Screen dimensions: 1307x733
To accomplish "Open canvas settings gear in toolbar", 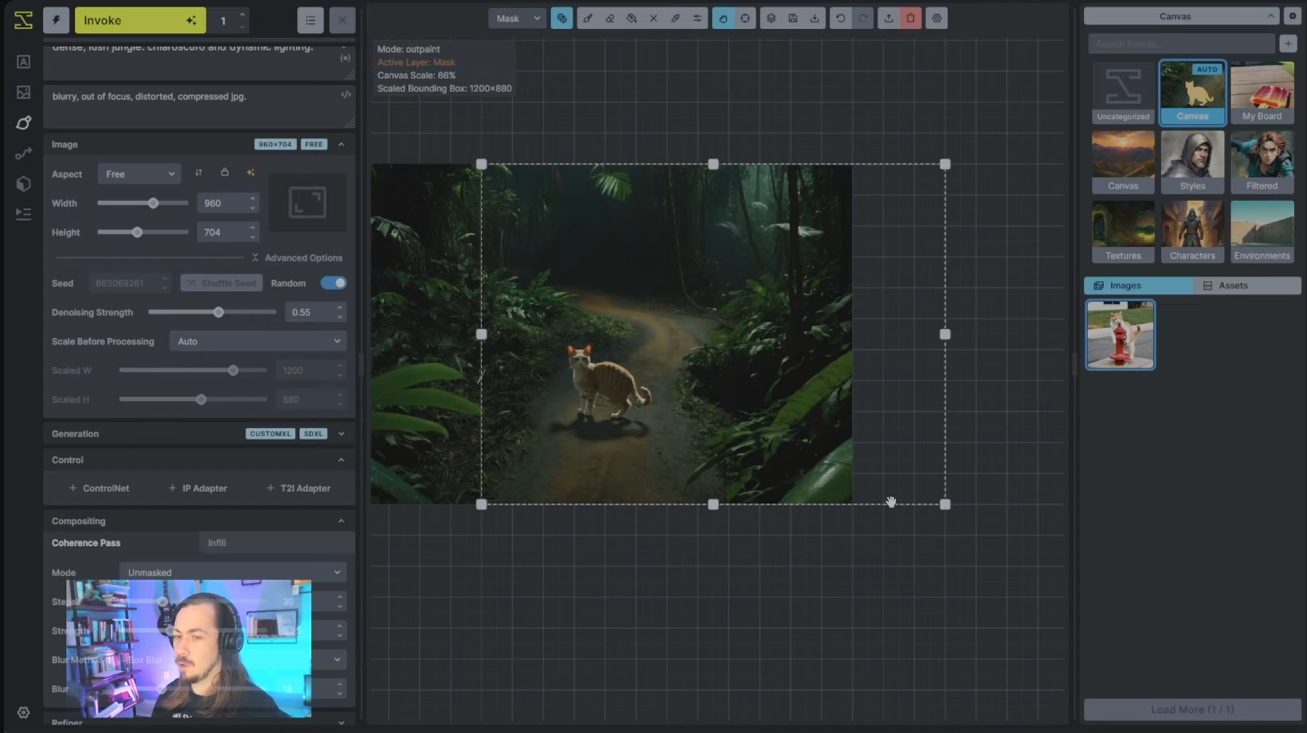I will click(936, 18).
